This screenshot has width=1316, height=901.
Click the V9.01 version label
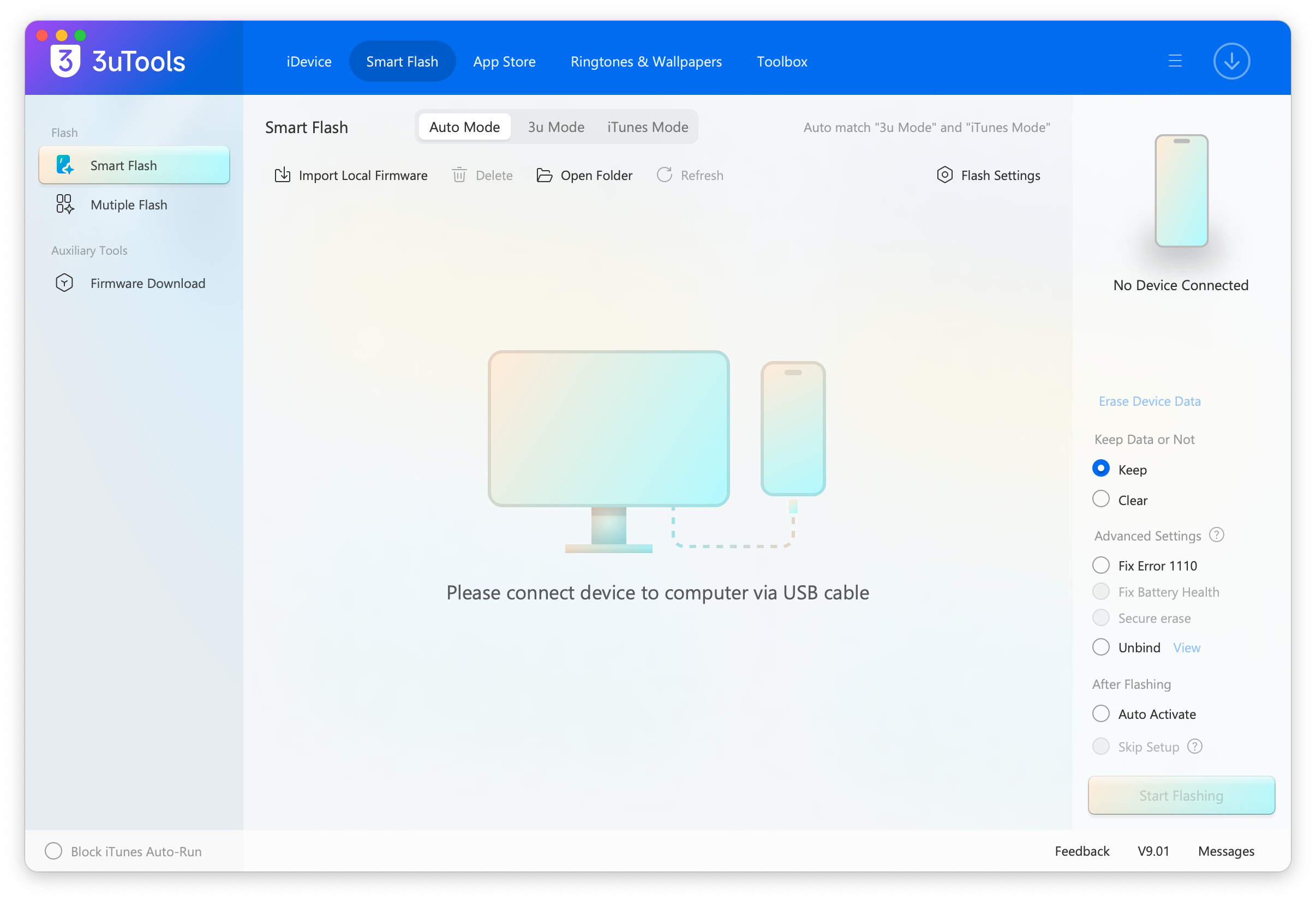(1153, 851)
